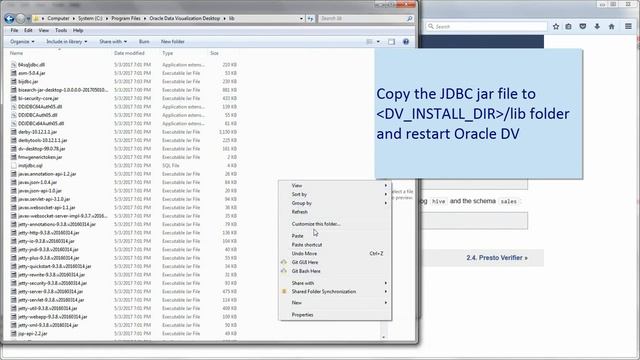640x360 pixels.
Task: Expand the View submenu
Action: (334, 186)
